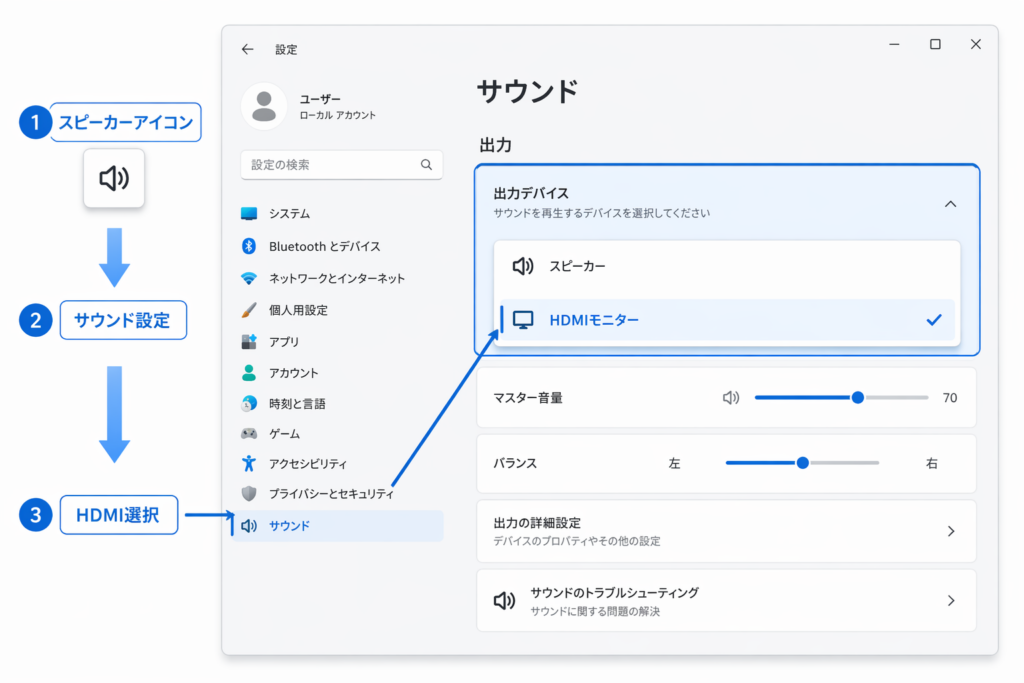1024x683 pixels.
Task: Click the アクセシビリティ figure icon
Action: pos(249,464)
